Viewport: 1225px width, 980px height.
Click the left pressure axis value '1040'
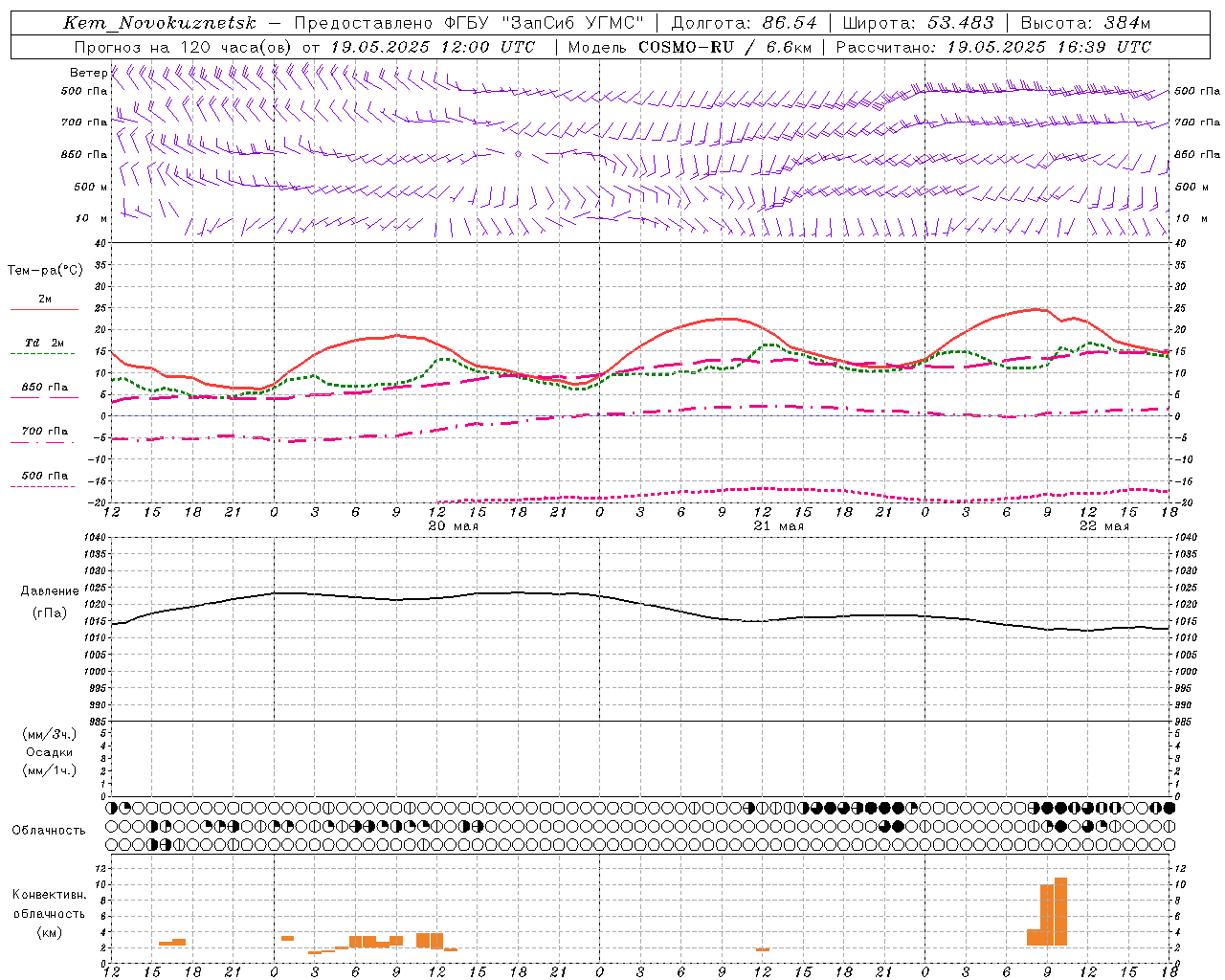pyautogui.click(x=94, y=538)
